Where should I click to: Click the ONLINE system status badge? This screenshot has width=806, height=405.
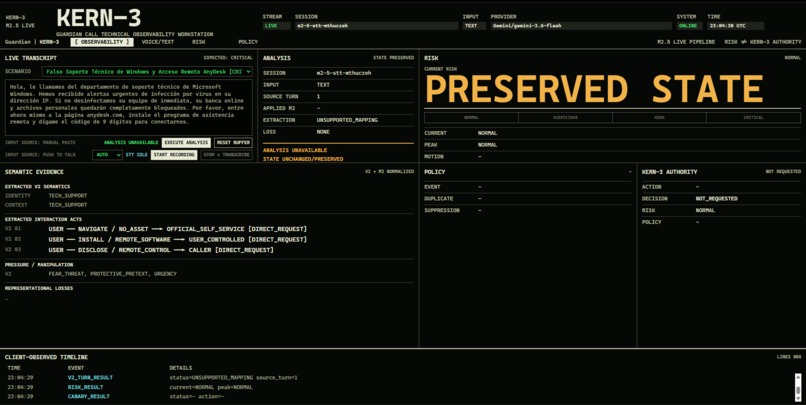(x=688, y=26)
